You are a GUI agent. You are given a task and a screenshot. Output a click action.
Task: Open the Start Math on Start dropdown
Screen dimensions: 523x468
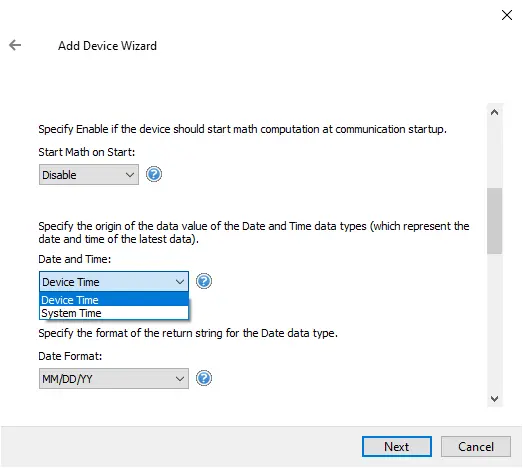pos(89,174)
